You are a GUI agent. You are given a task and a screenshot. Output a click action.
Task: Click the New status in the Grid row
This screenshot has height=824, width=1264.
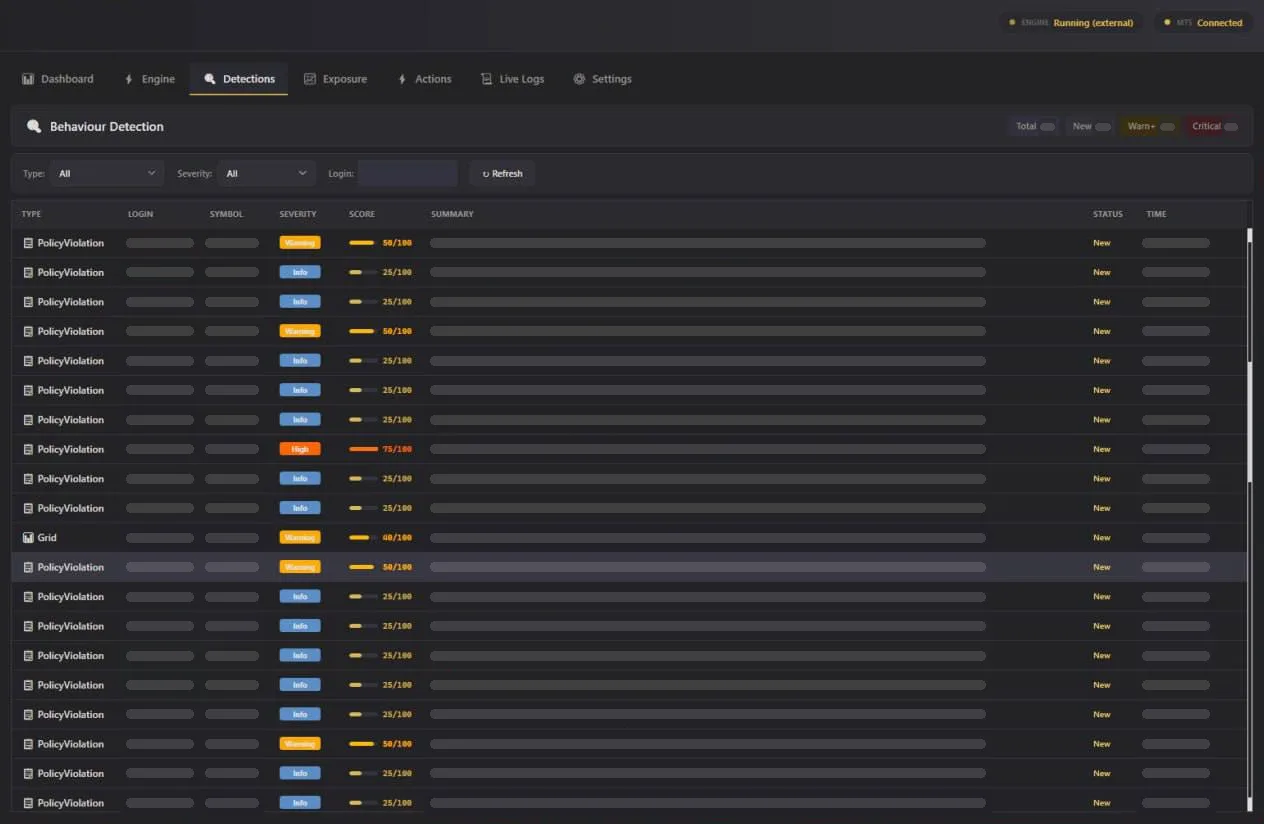pyautogui.click(x=1101, y=538)
